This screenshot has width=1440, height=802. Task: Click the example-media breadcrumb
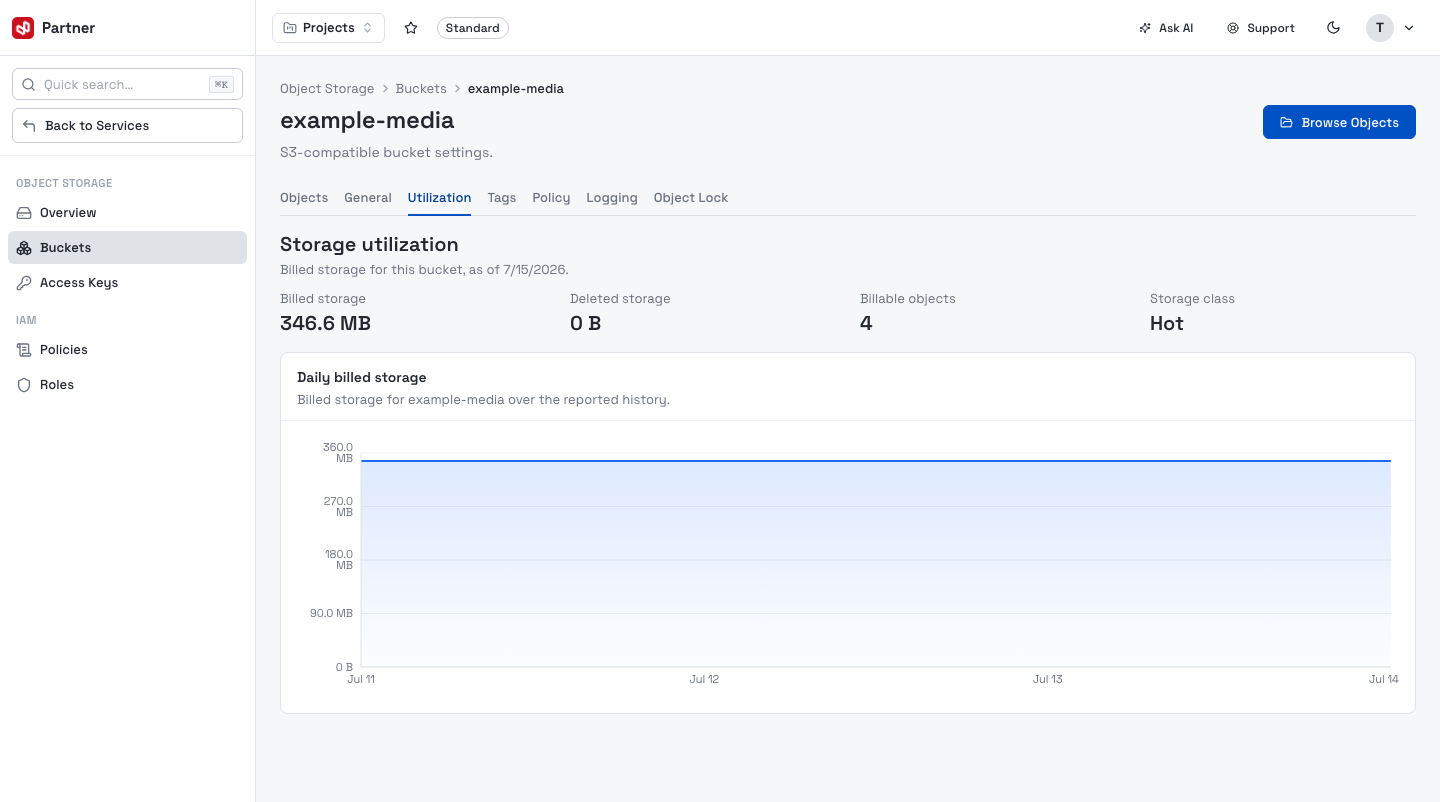[516, 88]
